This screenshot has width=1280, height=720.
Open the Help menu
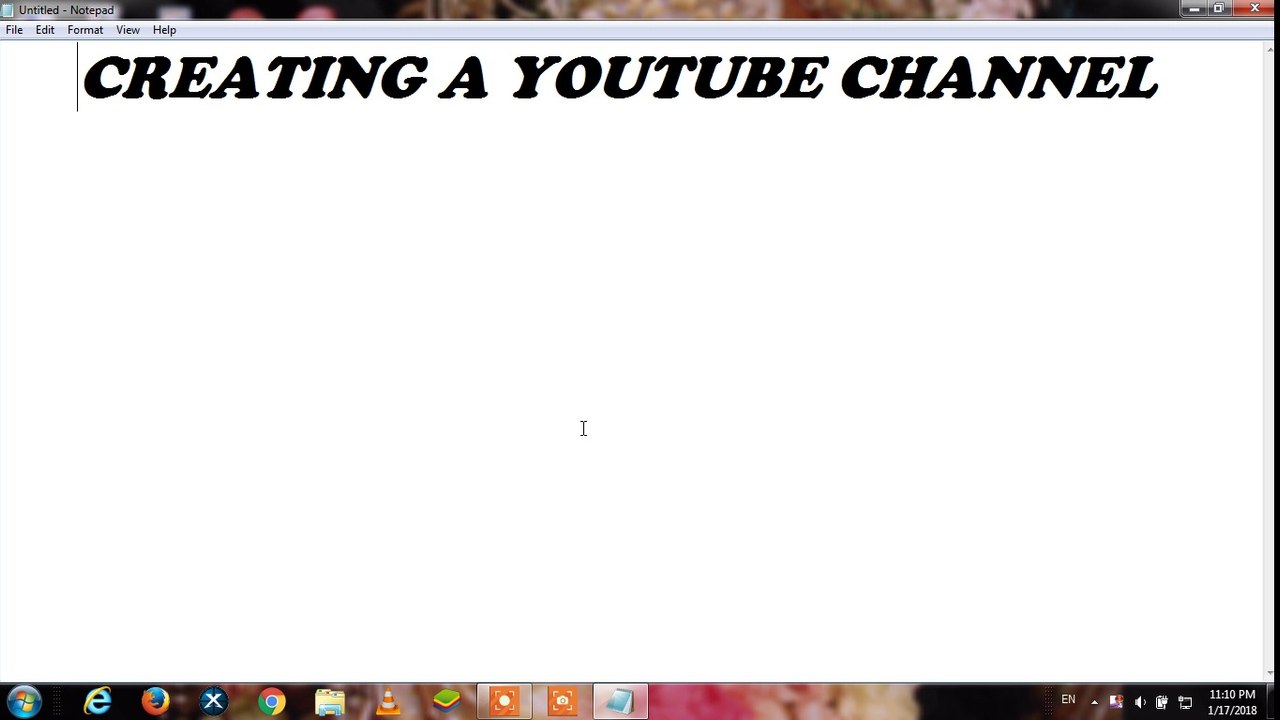coord(164,30)
